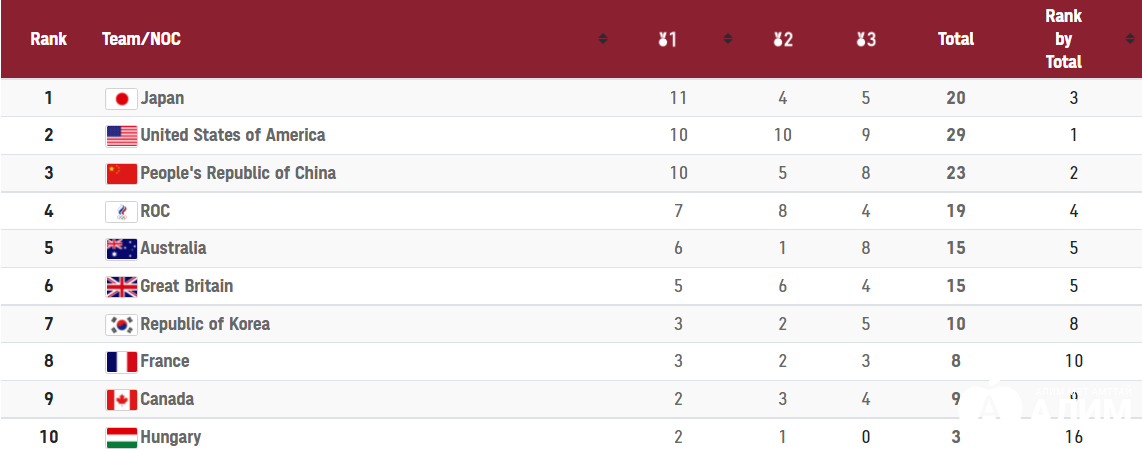The height and width of the screenshot is (452, 1142).
Task: Click the France flag icon
Action: point(122,362)
